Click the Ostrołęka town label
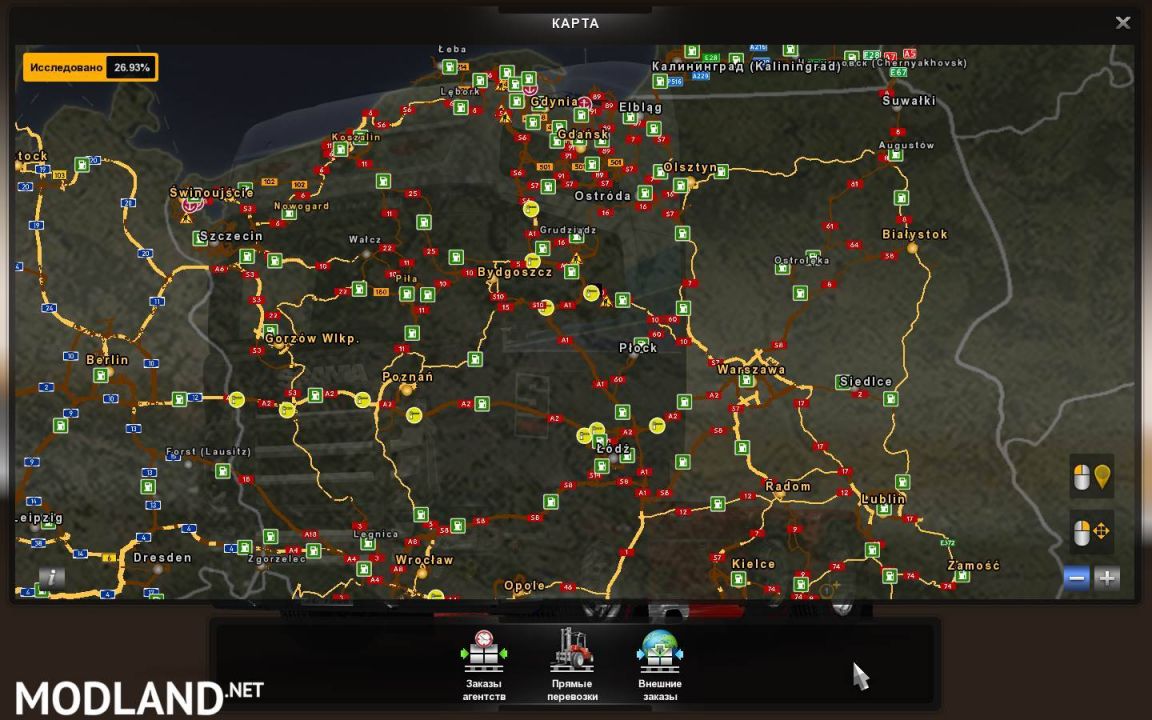This screenshot has height=720, width=1152. [802, 260]
